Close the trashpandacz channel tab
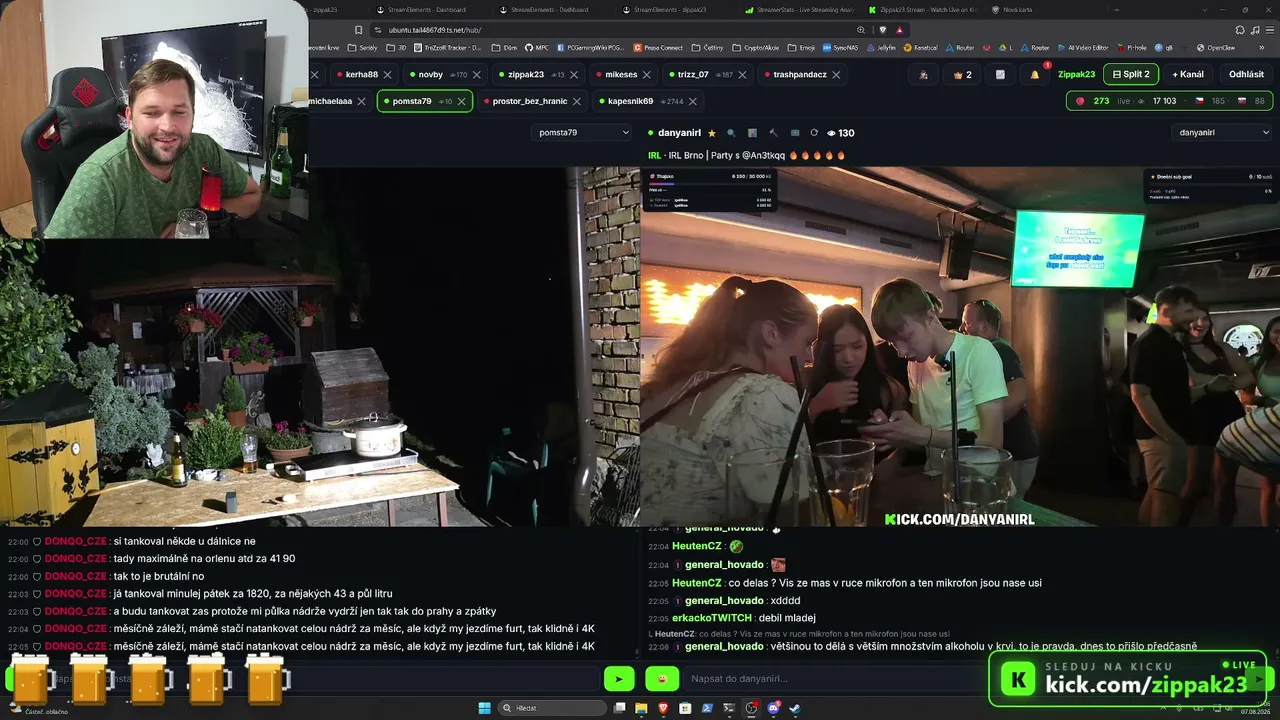 (836, 74)
